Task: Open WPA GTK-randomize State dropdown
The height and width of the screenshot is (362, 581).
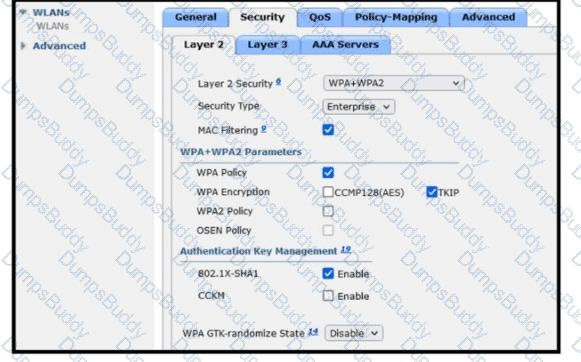Action: click(x=354, y=333)
